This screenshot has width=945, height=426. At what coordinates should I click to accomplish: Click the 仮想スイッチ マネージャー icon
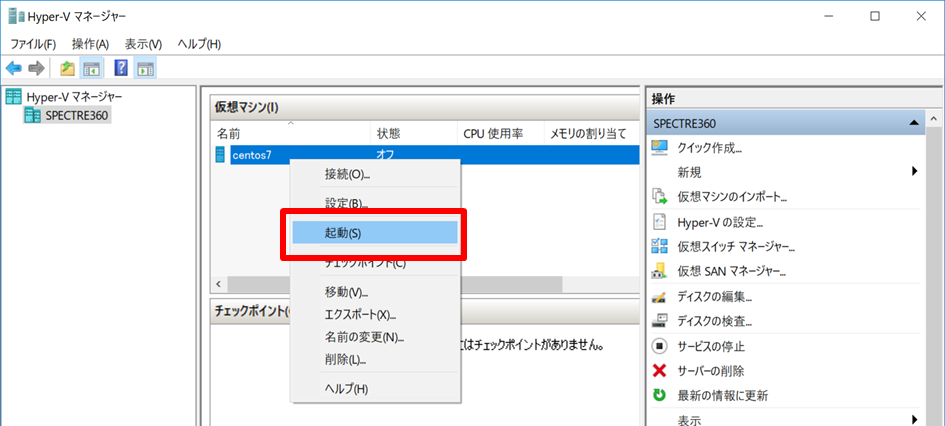(x=660, y=246)
